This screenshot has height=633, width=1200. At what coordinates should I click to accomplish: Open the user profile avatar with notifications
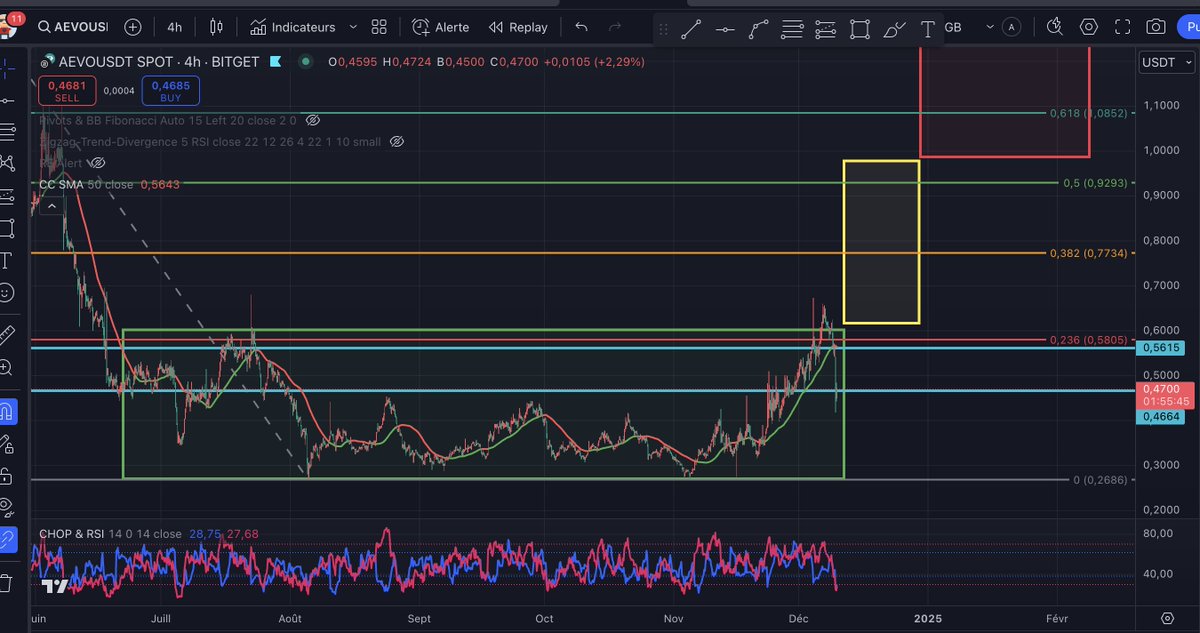pos(10,27)
